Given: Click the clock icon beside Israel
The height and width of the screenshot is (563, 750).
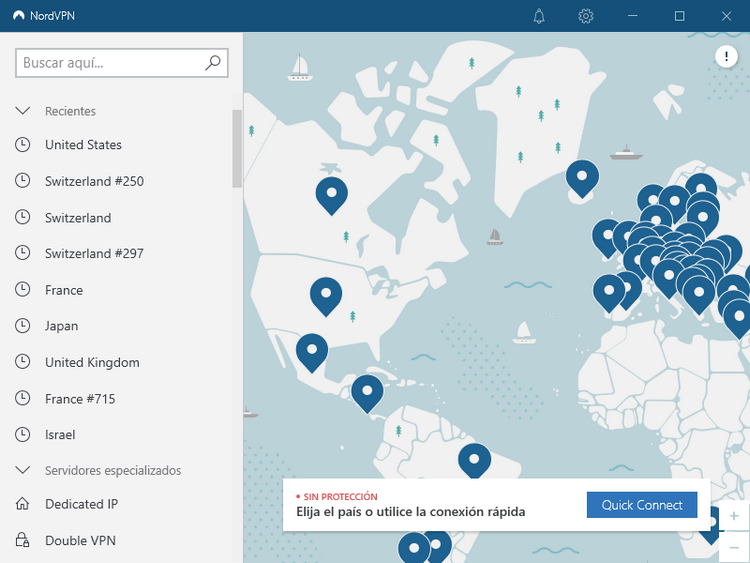Looking at the screenshot, I should (x=22, y=434).
